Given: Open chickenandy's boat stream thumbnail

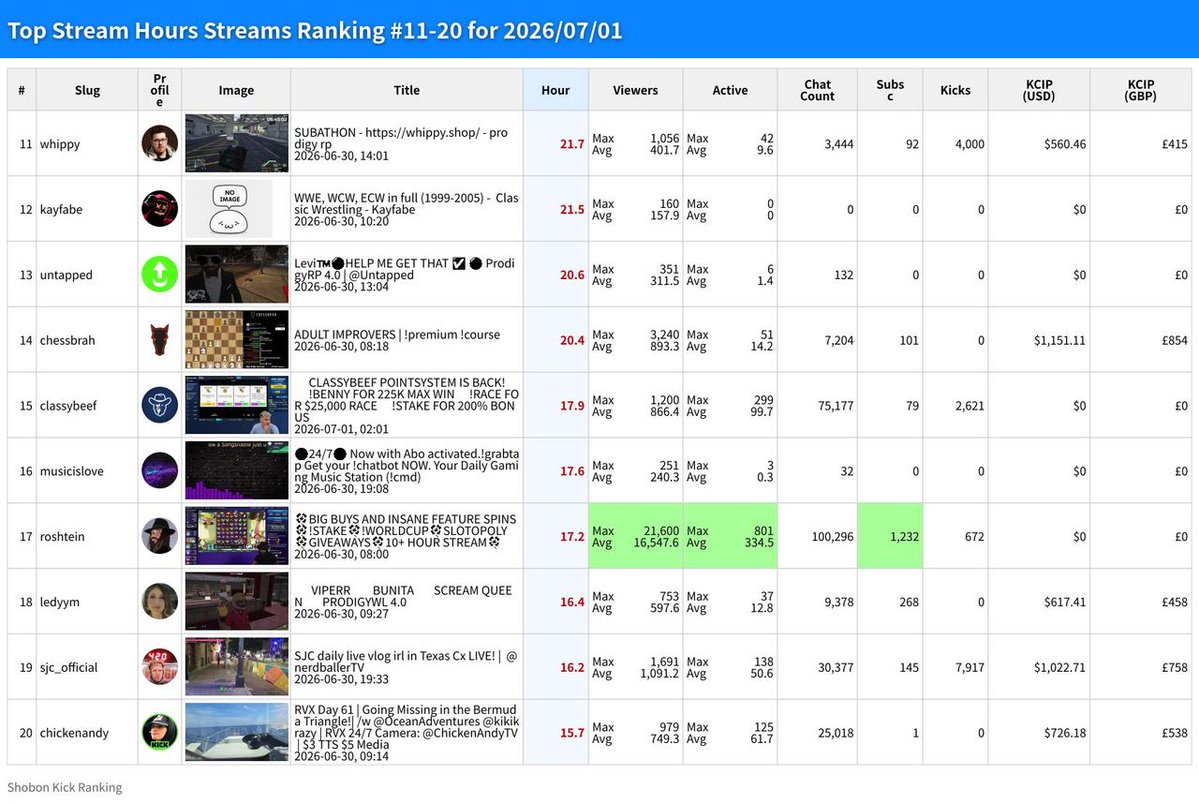Looking at the screenshot, I should click(236, 732).
